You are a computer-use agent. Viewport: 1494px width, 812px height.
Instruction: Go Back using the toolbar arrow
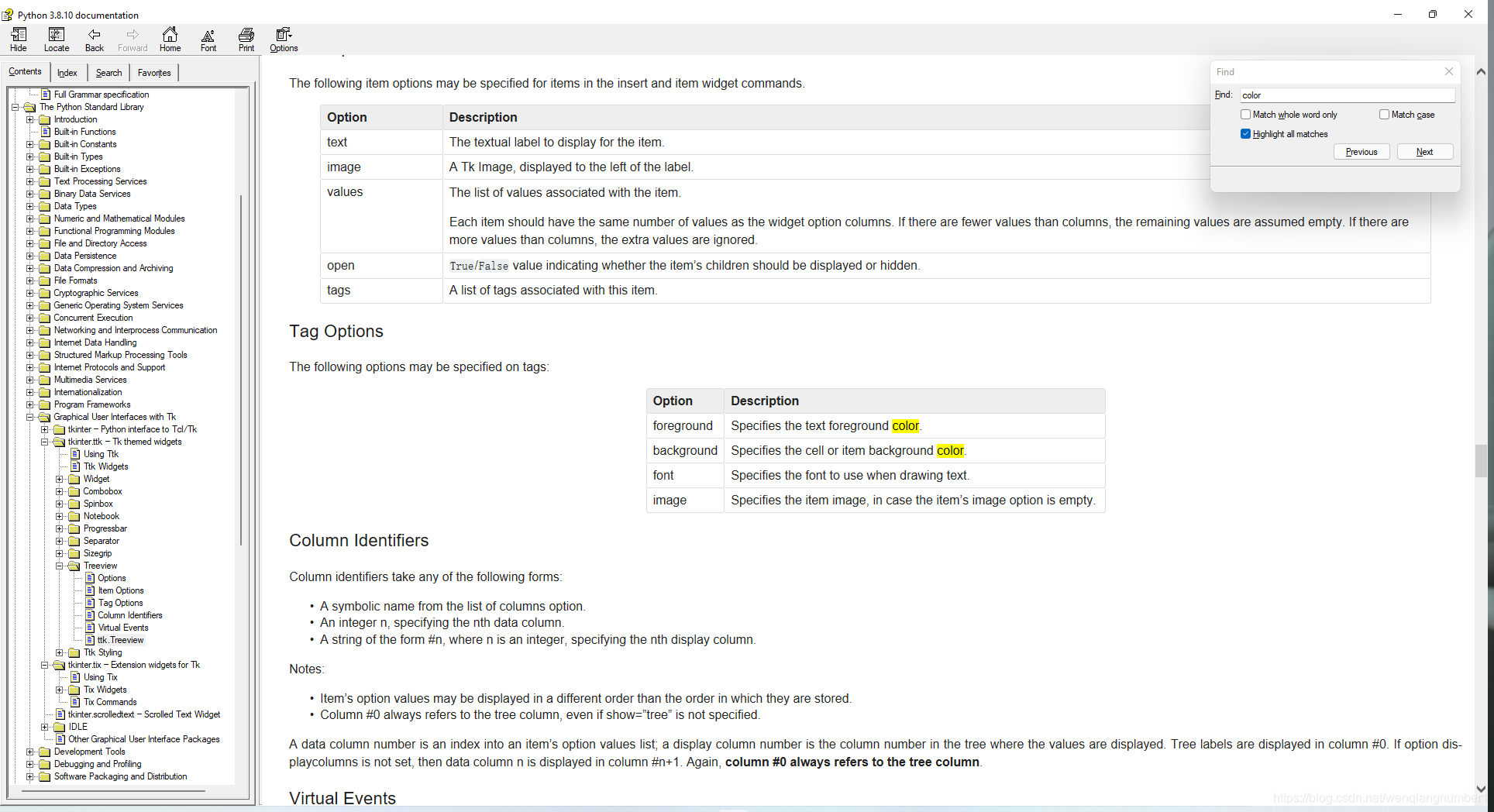[95, 40]
